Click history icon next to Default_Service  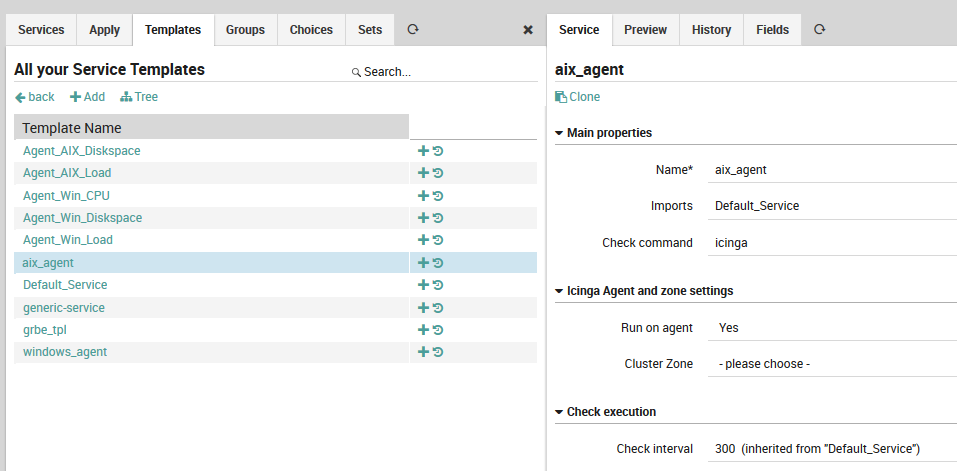point(438,285)
